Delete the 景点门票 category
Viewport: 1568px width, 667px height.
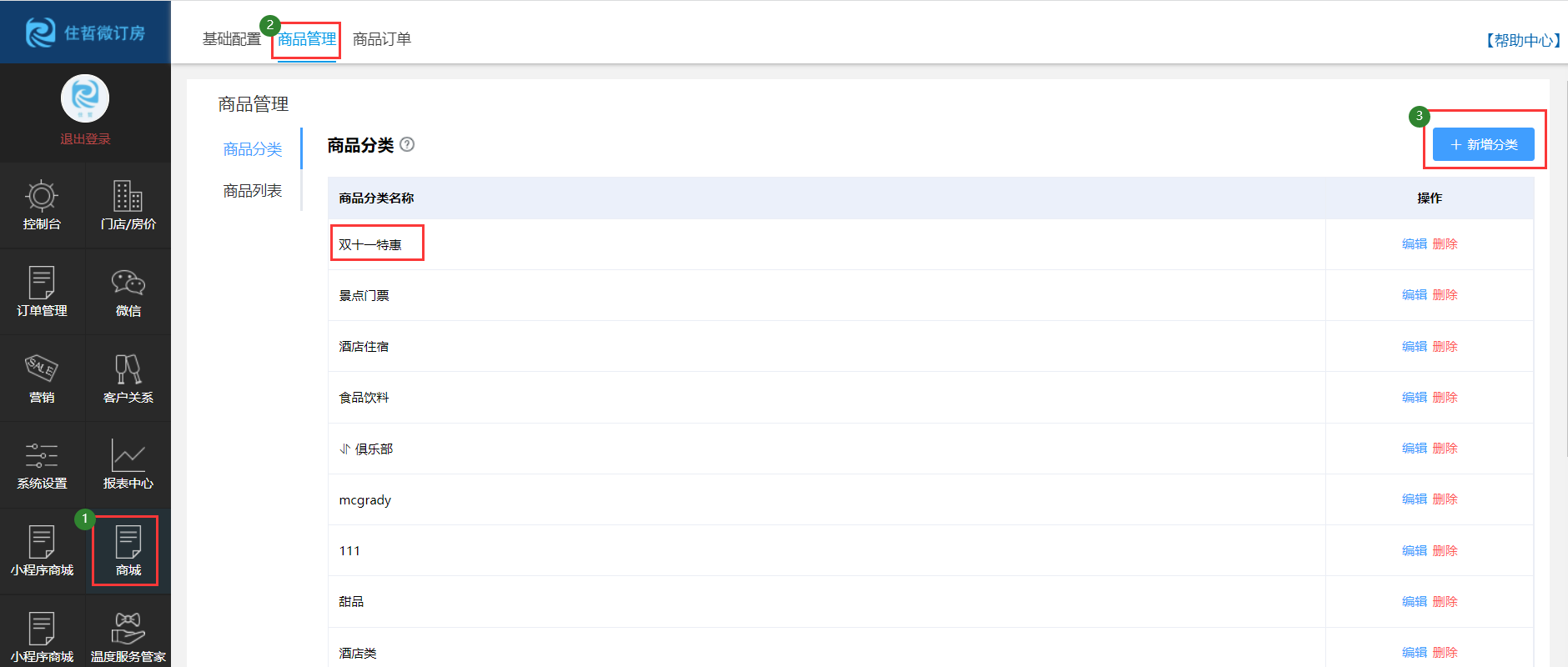click(1445, 295)
